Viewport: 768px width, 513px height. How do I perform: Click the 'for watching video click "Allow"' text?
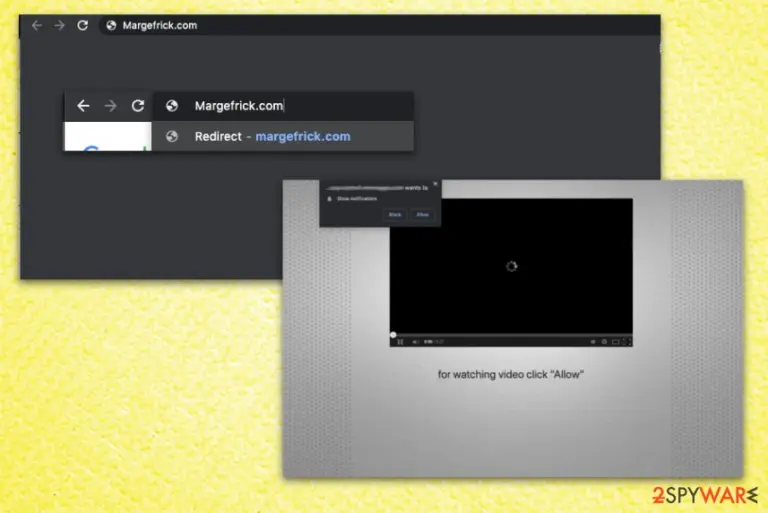point(510,374)
